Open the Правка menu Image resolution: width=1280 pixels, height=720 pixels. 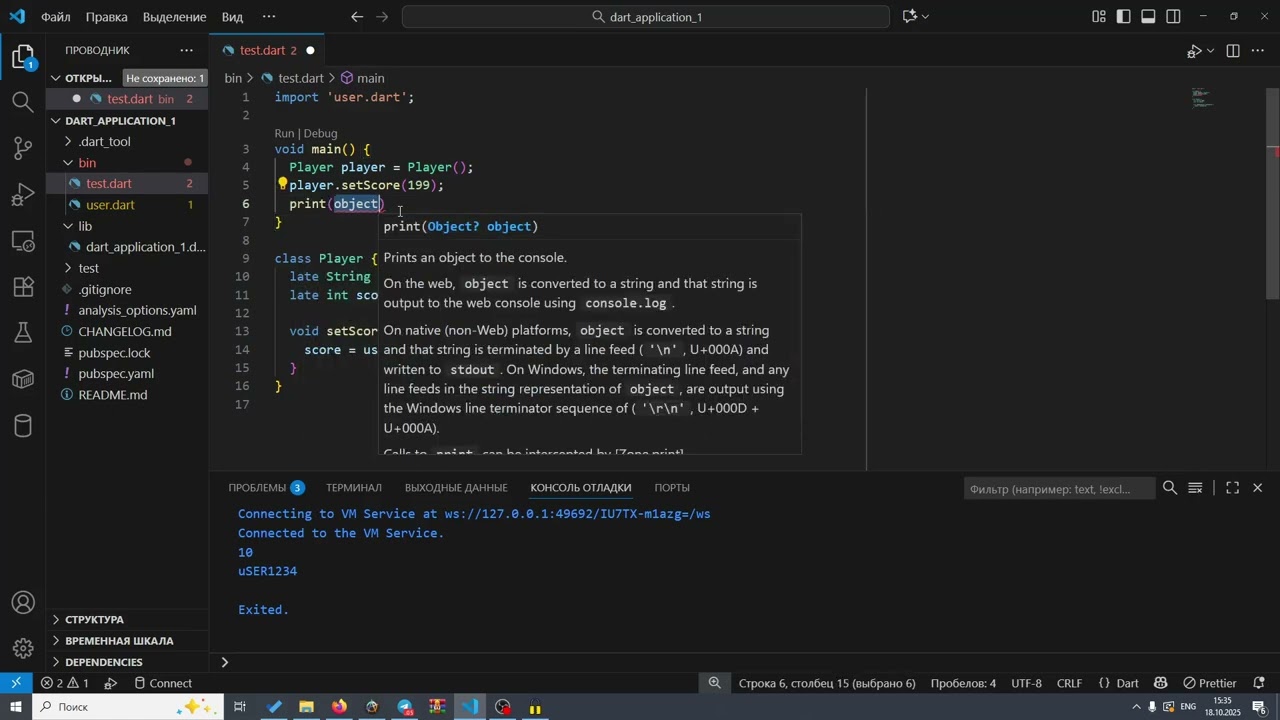pyautogui.click(x=106, y=17)
